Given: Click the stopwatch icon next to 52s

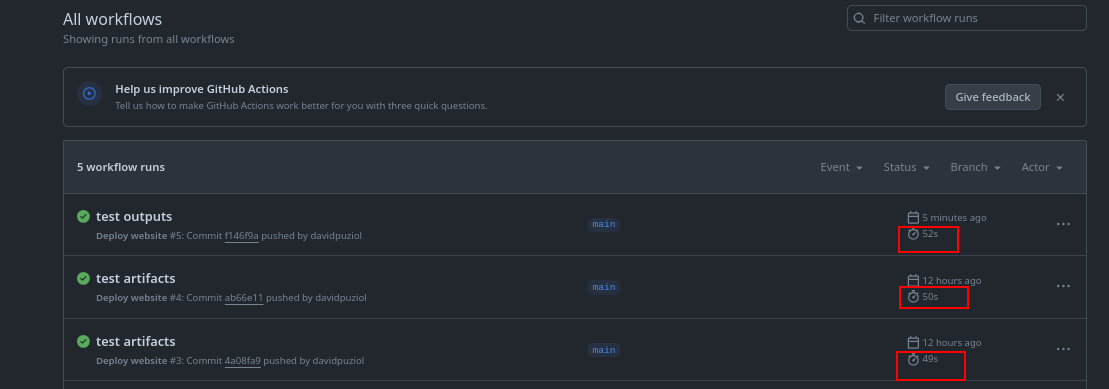Looking at the screenshot, I should pyautogui.click(x=913, y=234).
